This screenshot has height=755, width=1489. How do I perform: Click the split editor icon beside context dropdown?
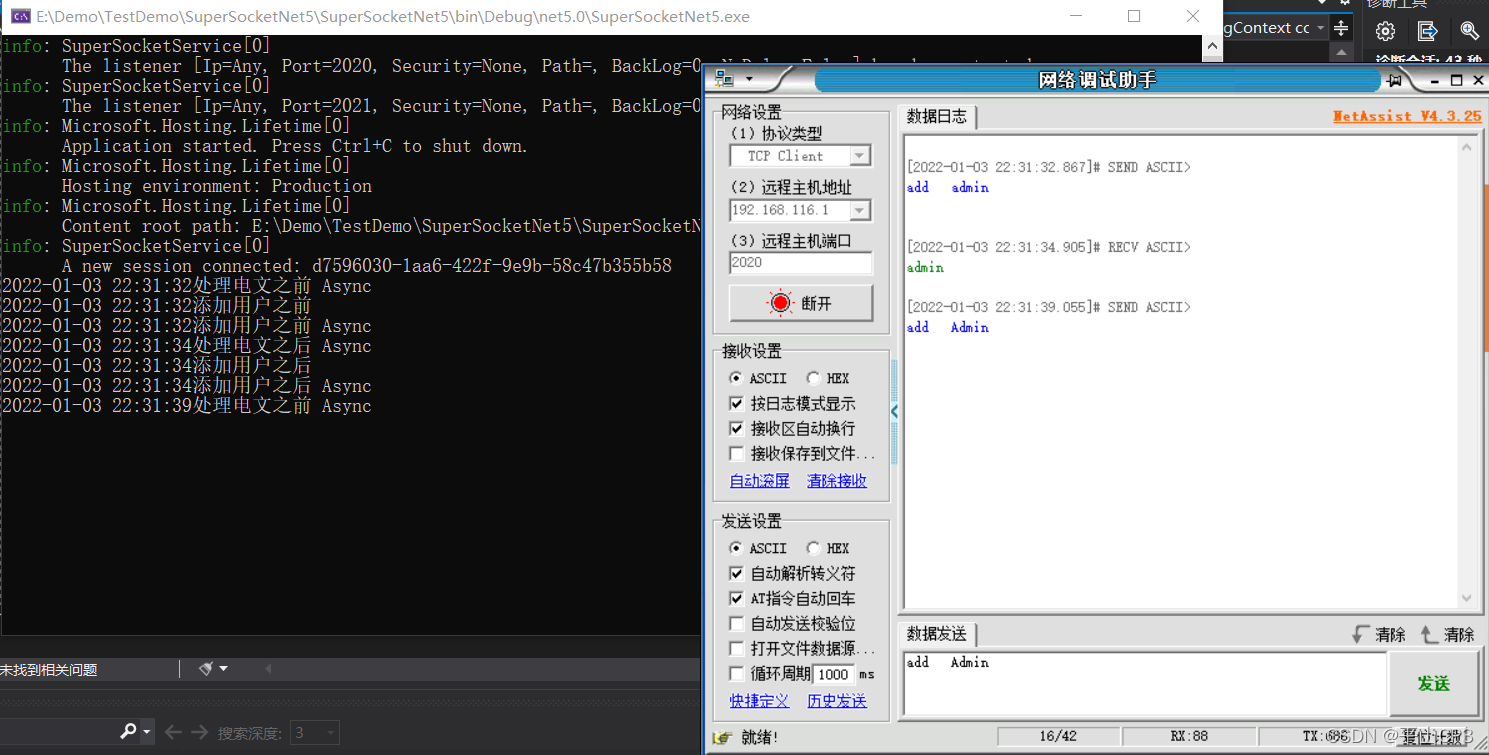coord(1341,29)
